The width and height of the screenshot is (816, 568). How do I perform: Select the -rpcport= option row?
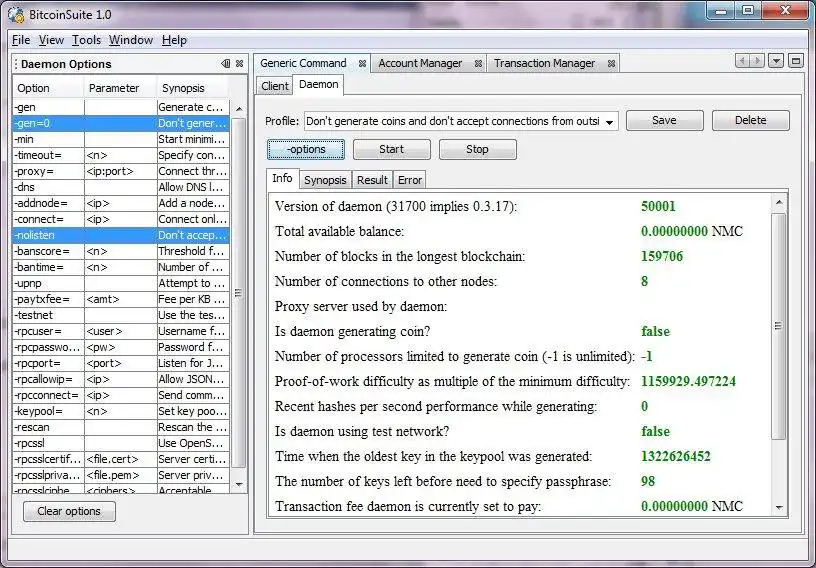[x=121, y=363]
